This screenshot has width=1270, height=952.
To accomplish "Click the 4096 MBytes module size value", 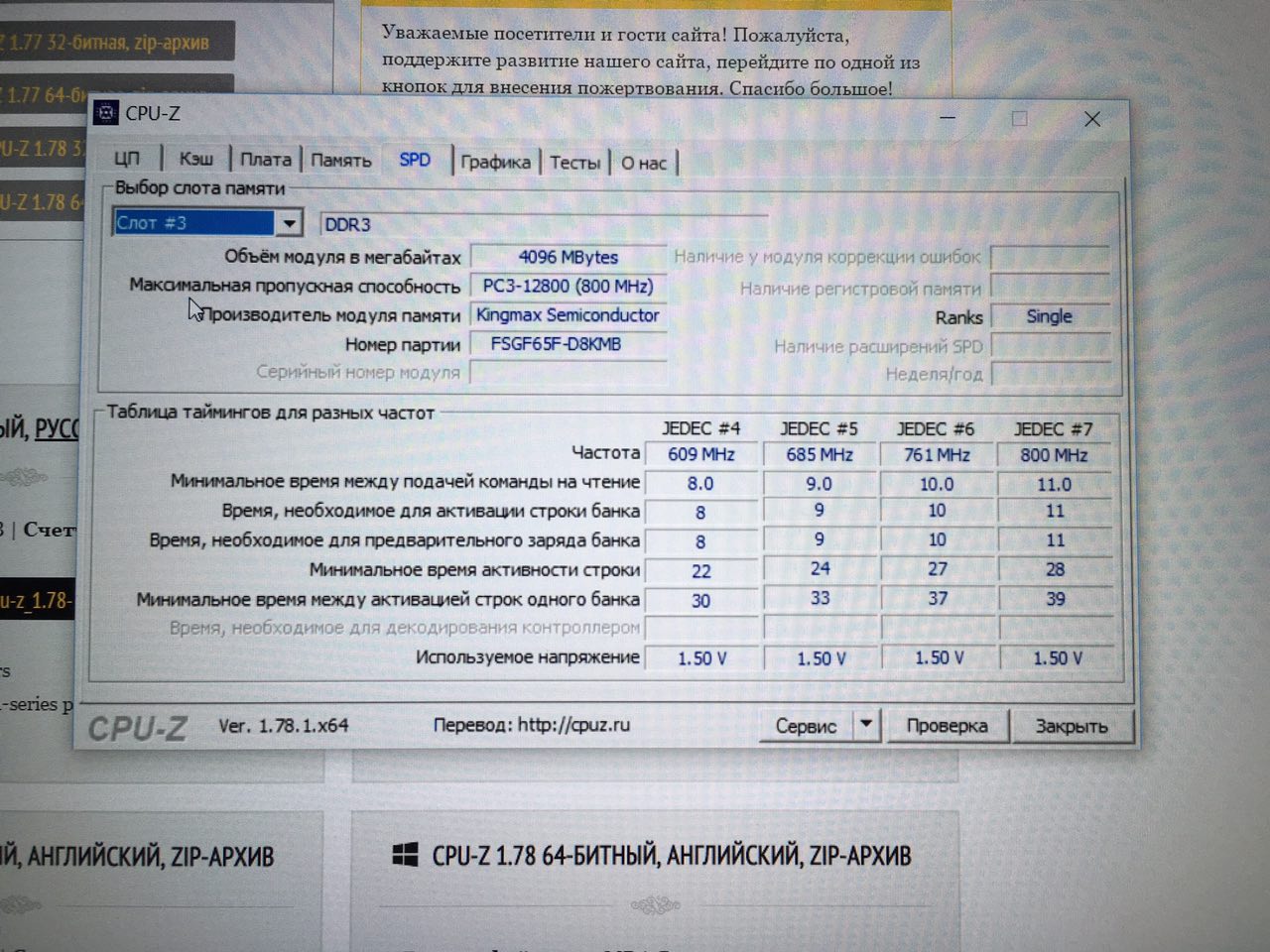I will click(569, 257).
